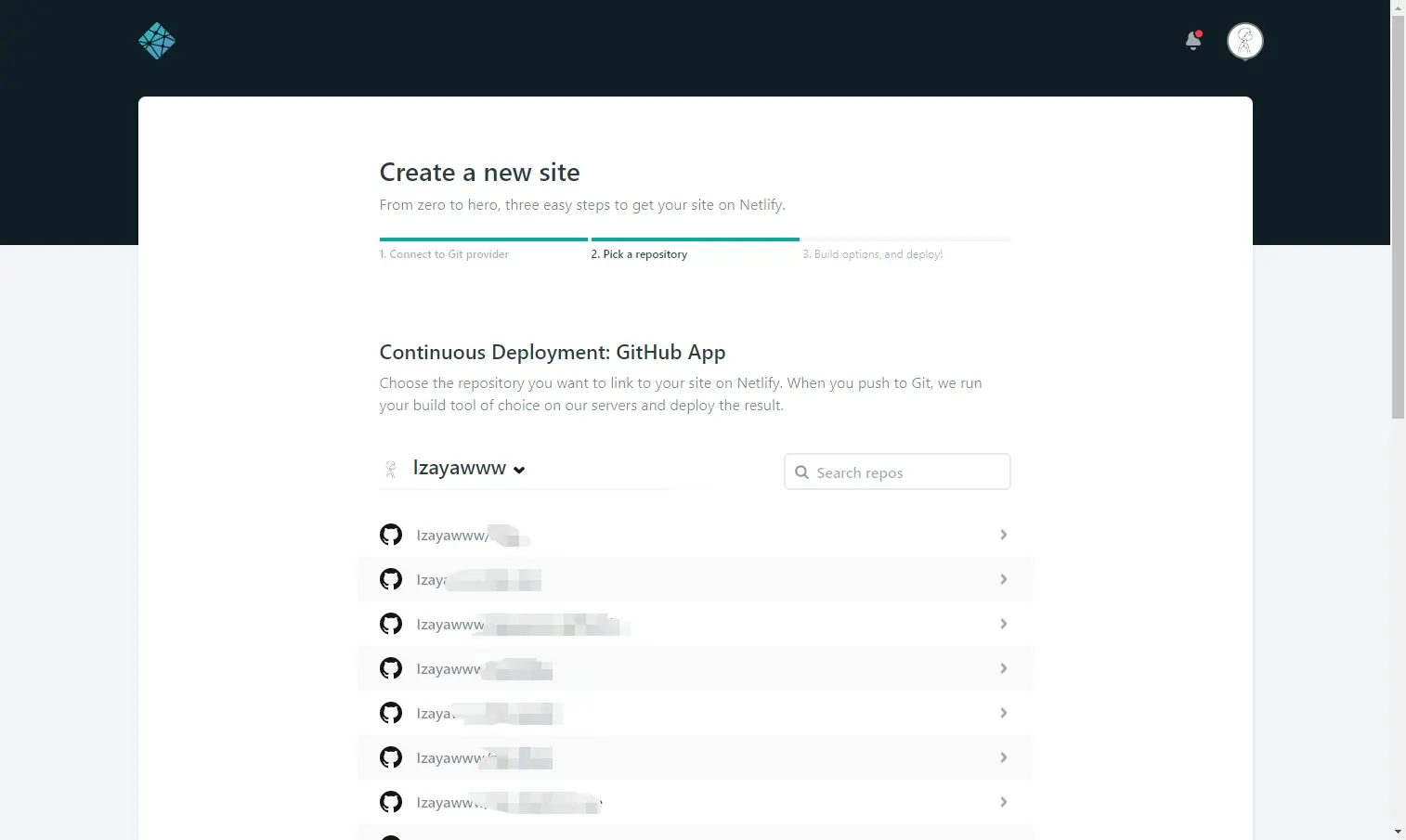1406x840 pixels.
Task: Click the GitHub icon of the first repository
Action: coord(391,535)
